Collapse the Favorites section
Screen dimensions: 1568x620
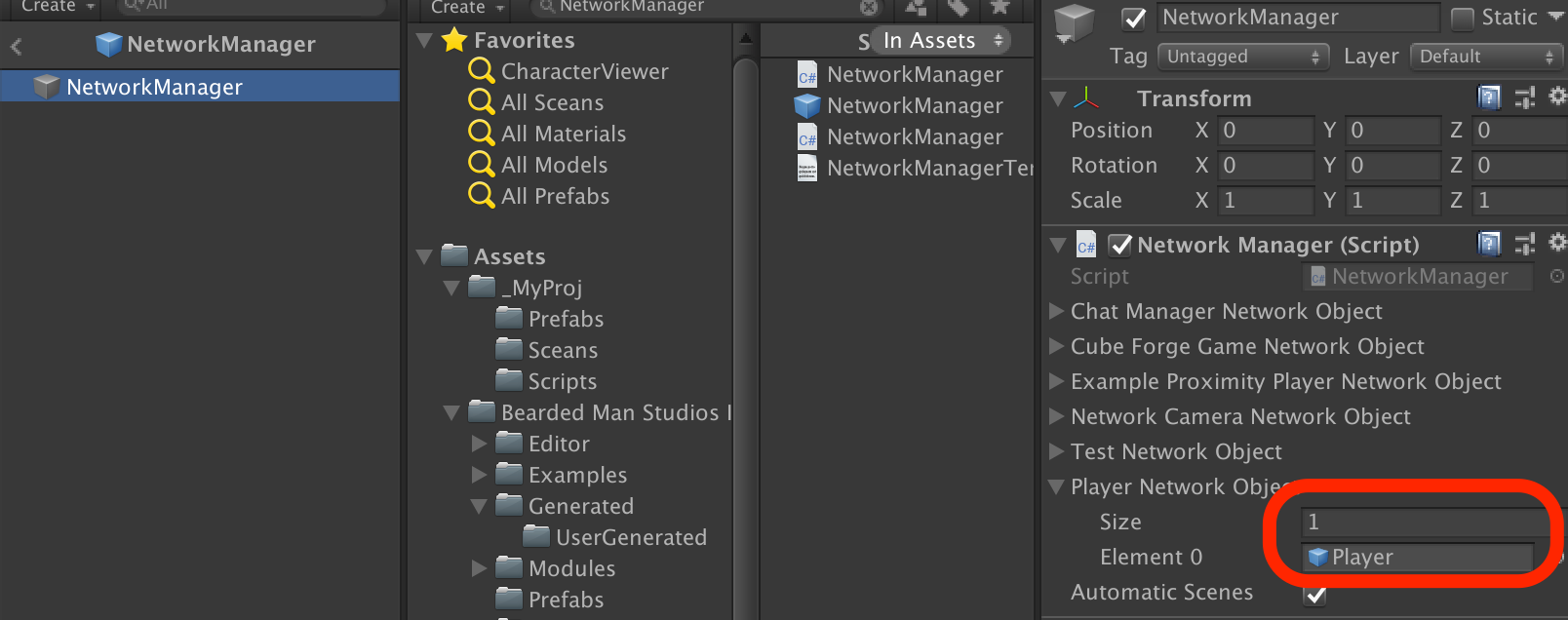tap(424, 41)
